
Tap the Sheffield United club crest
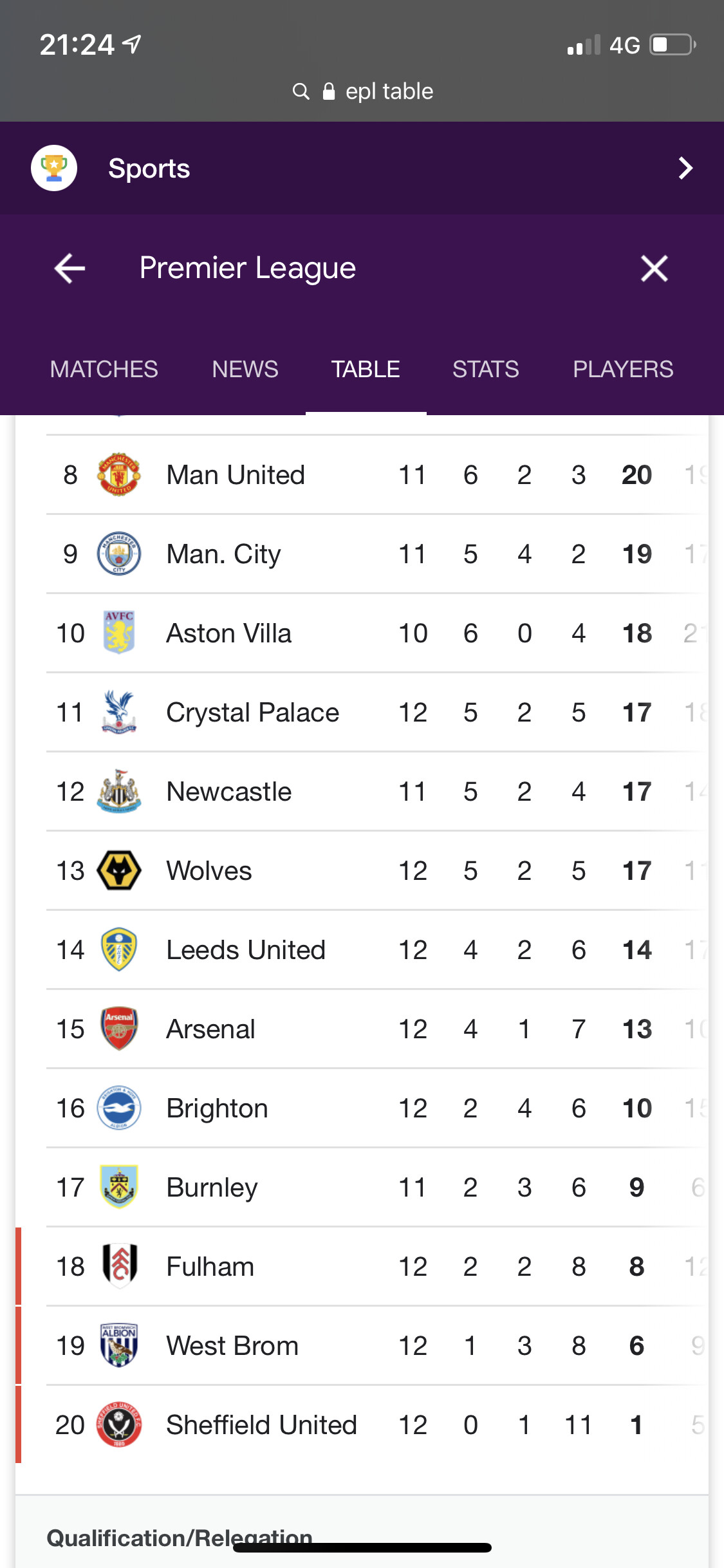[x=118, y=1424]
